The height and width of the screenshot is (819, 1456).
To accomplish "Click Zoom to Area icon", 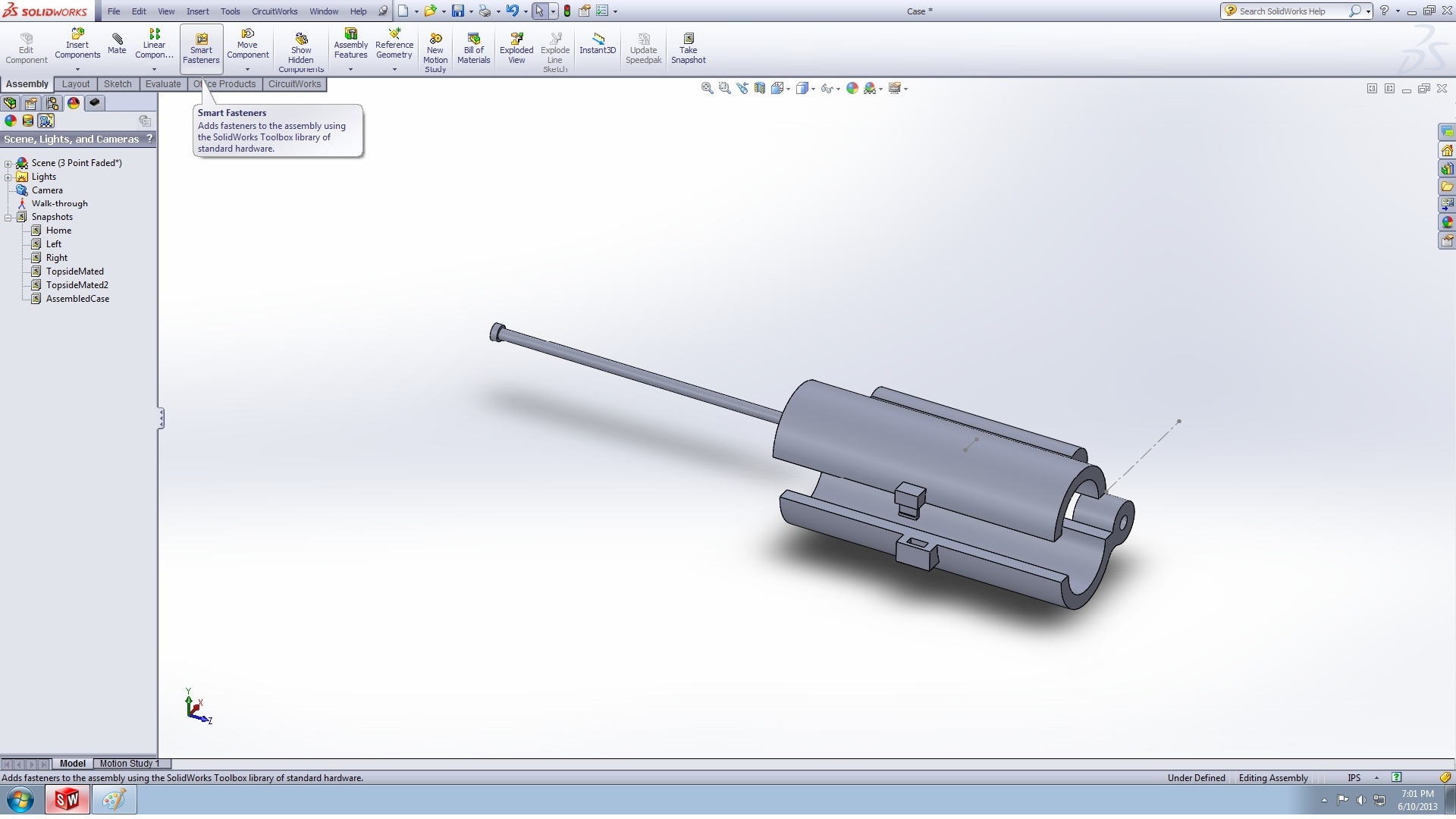I will [724, 88].
